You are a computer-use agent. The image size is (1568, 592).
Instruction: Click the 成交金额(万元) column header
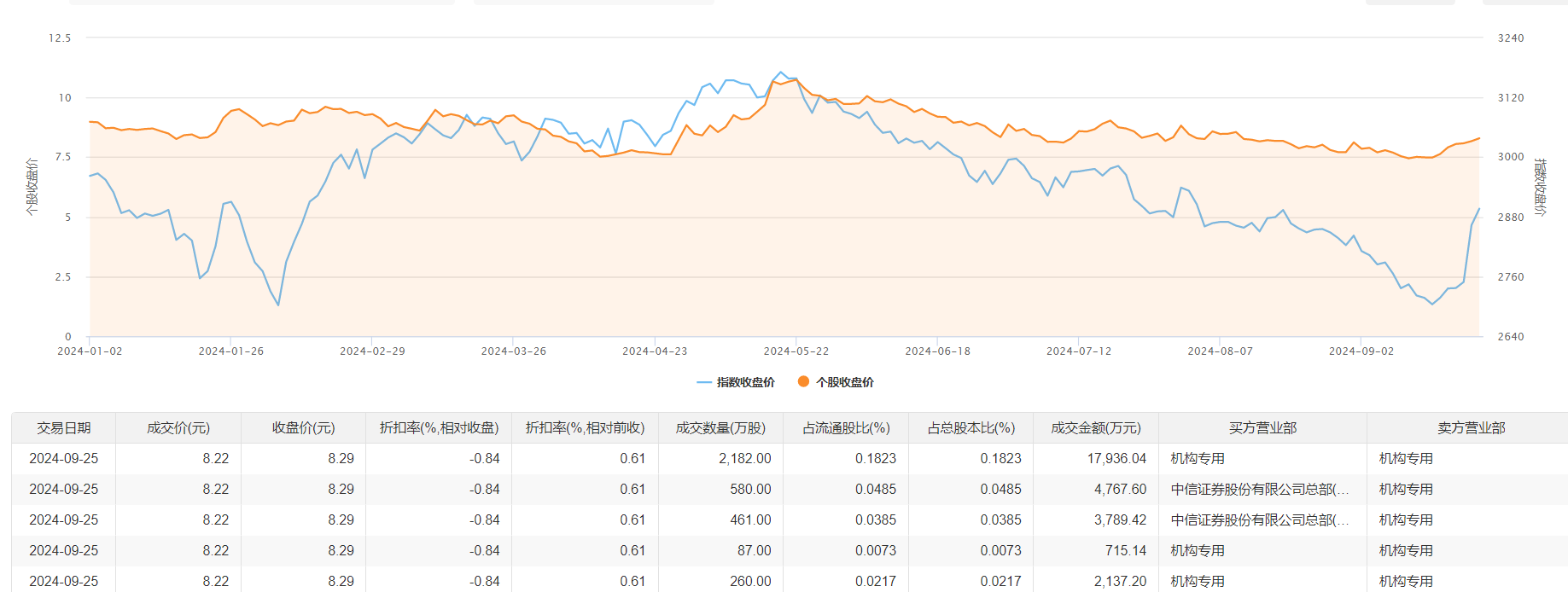(x=1096, y=428)
